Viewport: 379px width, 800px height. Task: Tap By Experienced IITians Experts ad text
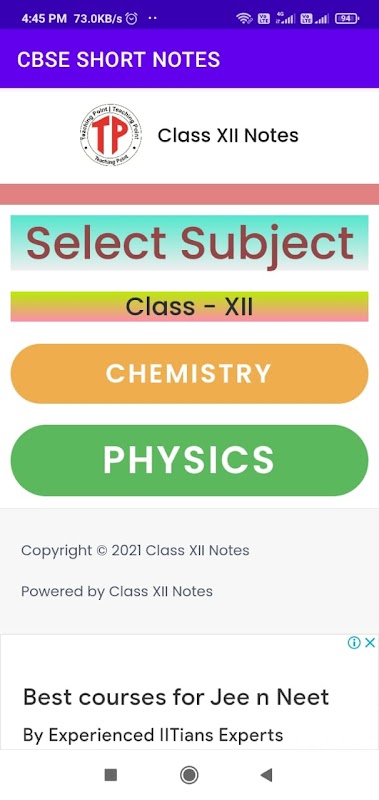[x=153, y=735]
